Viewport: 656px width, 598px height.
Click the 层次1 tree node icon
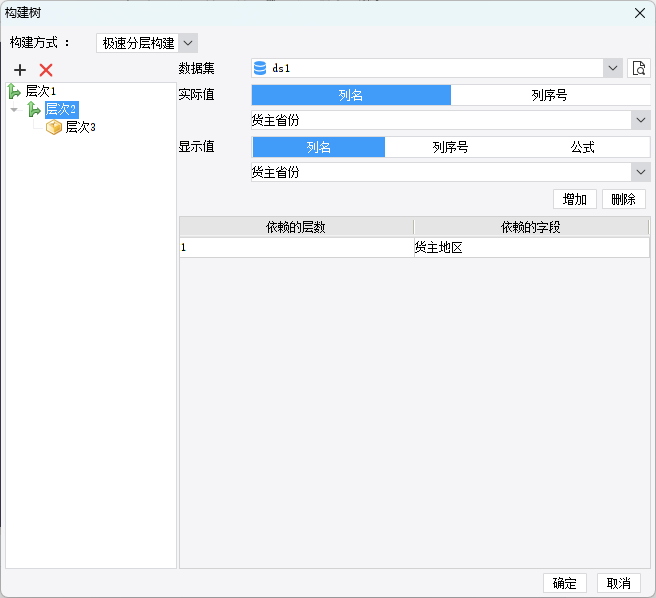click(14, 91)
